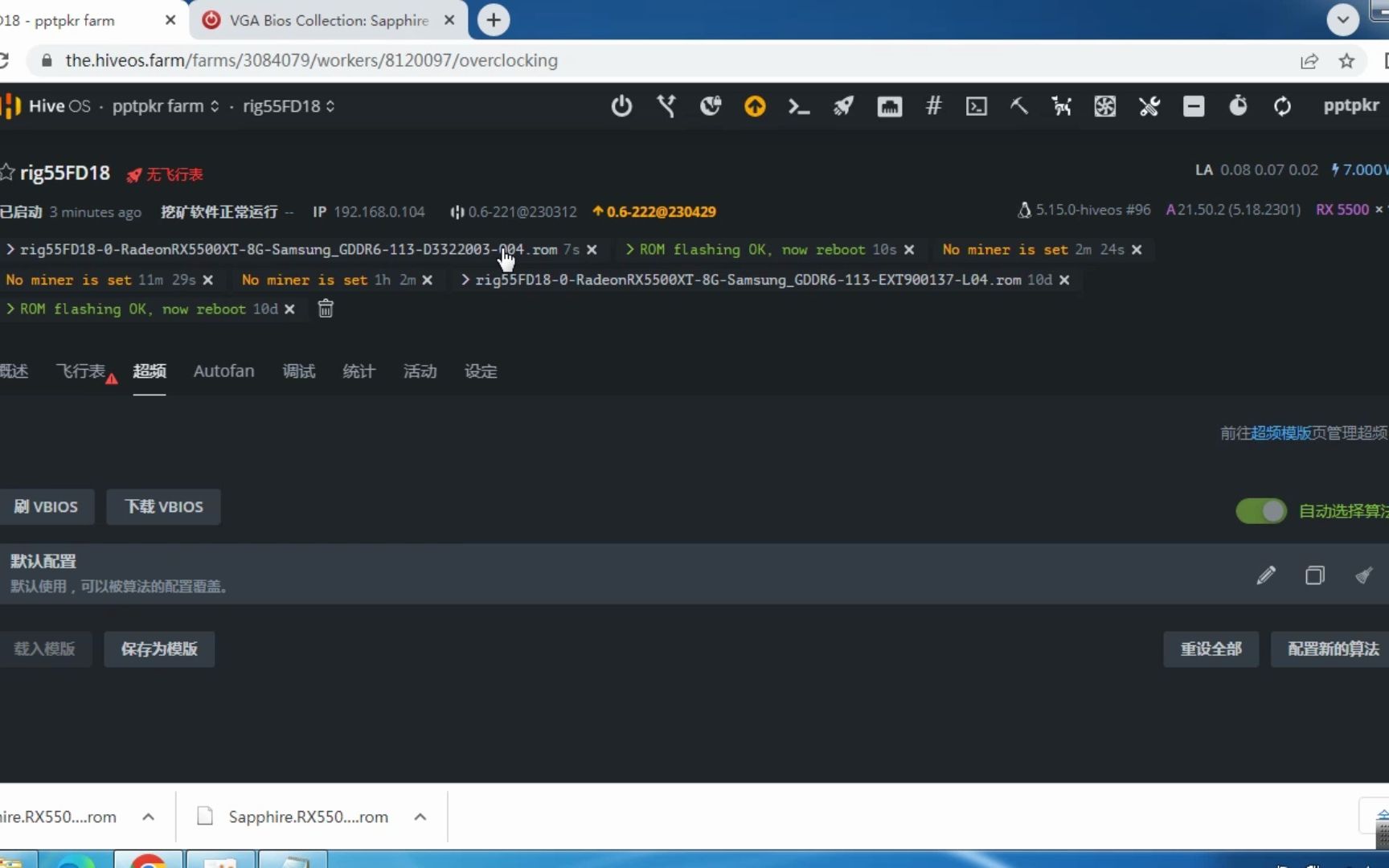Open the rig55FD18 worker selector dropdown

tap(289, 106)
